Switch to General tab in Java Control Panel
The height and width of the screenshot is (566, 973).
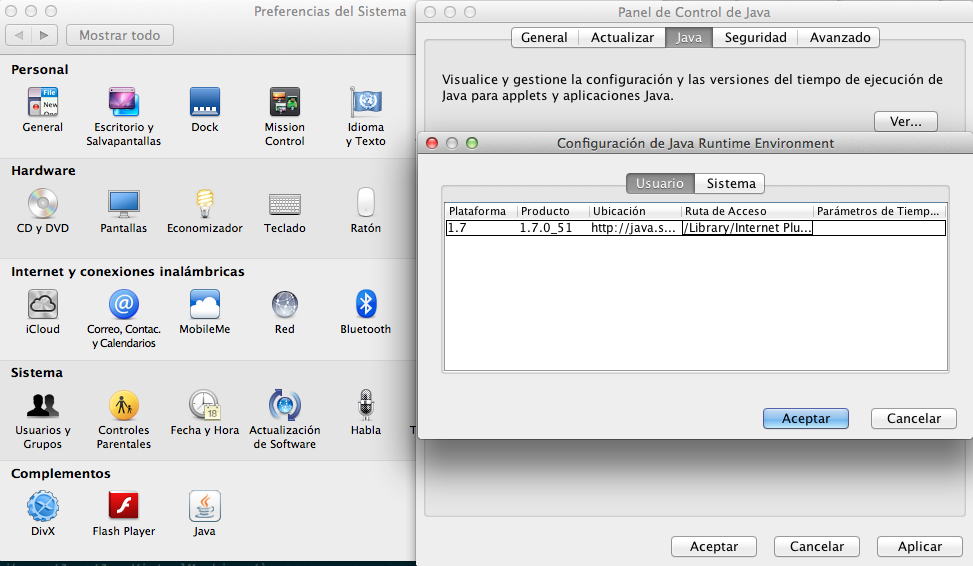click(x=544, y=37)
